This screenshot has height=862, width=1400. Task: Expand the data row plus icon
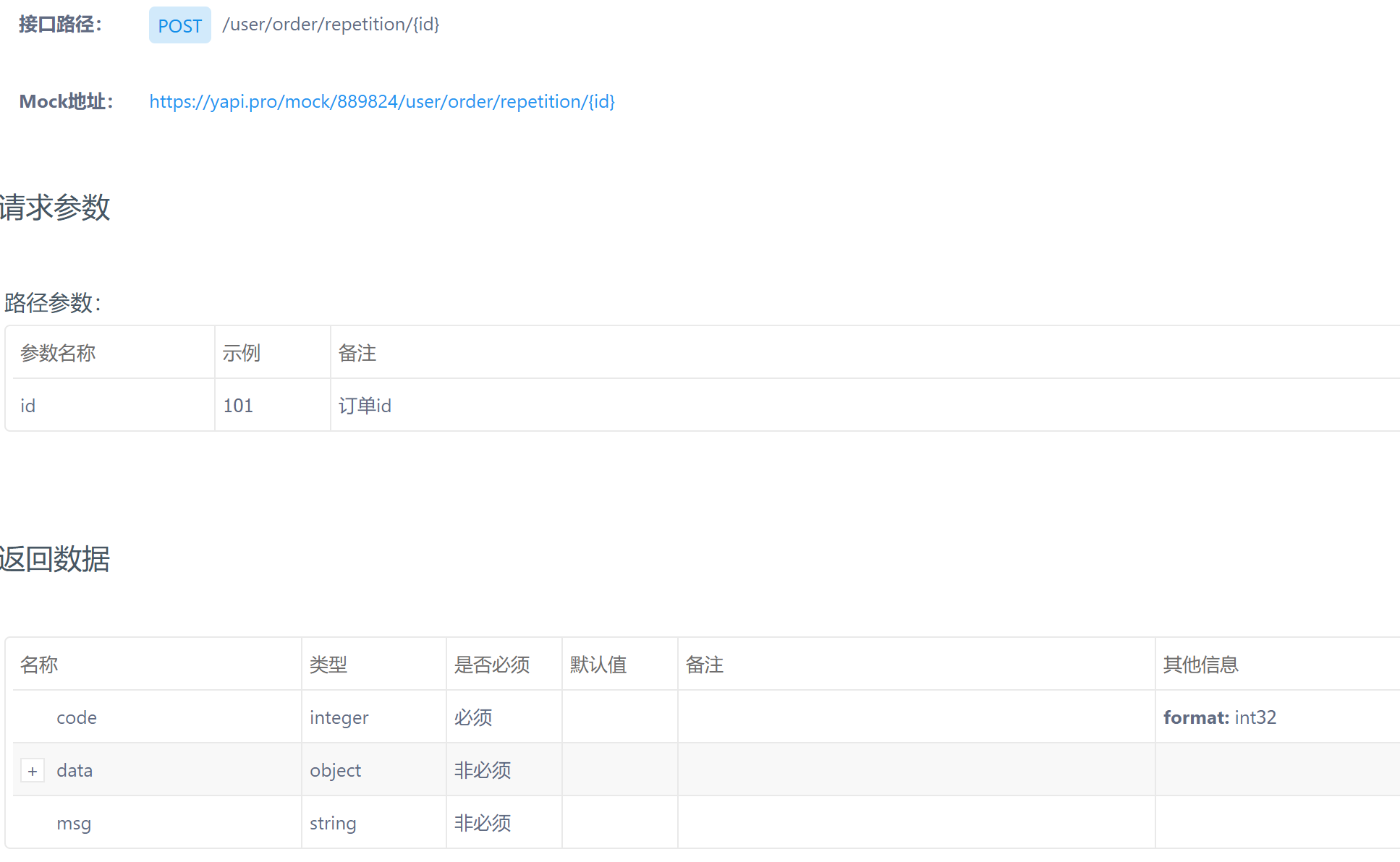[33, 771]
